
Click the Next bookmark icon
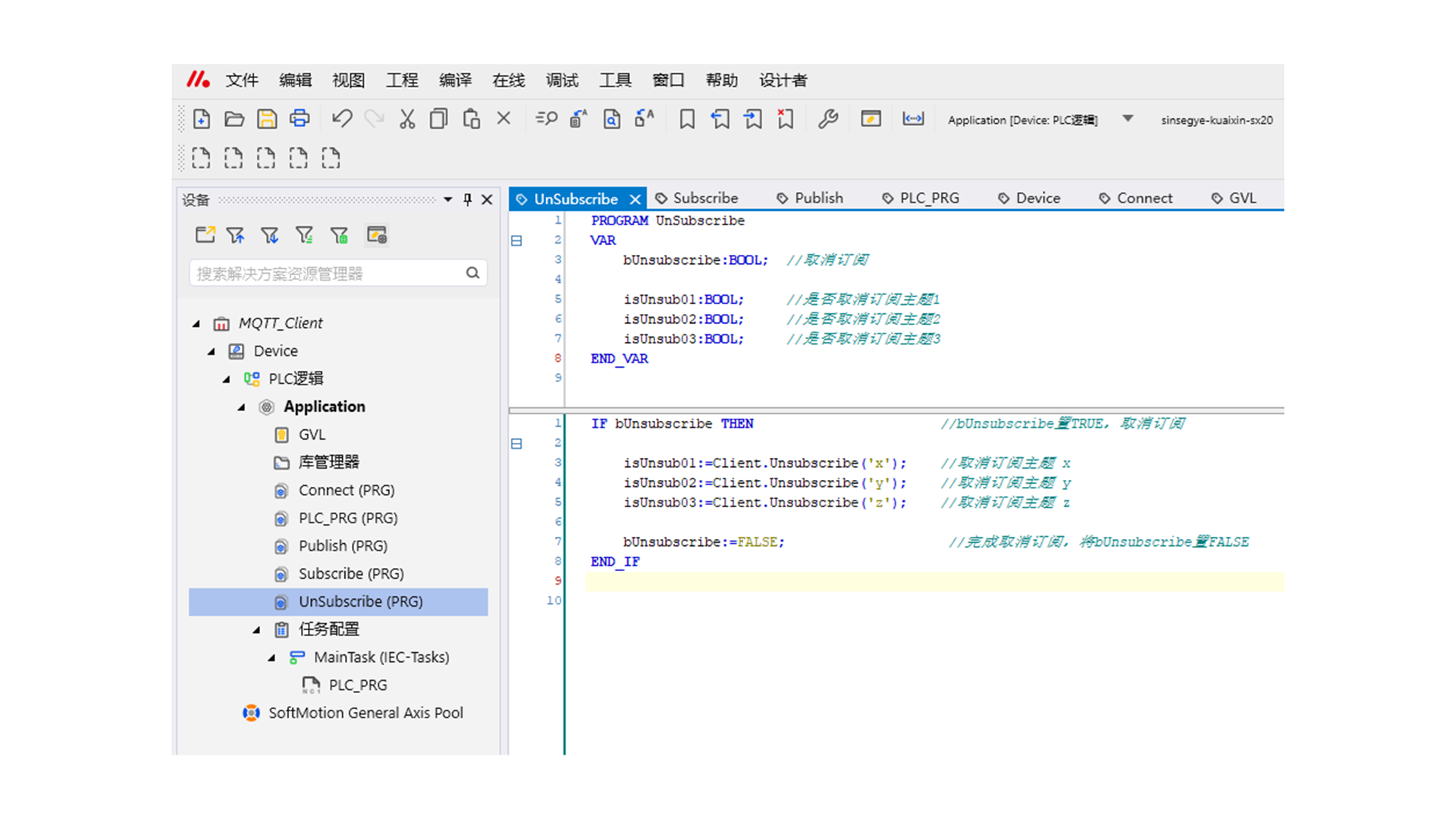752,119
